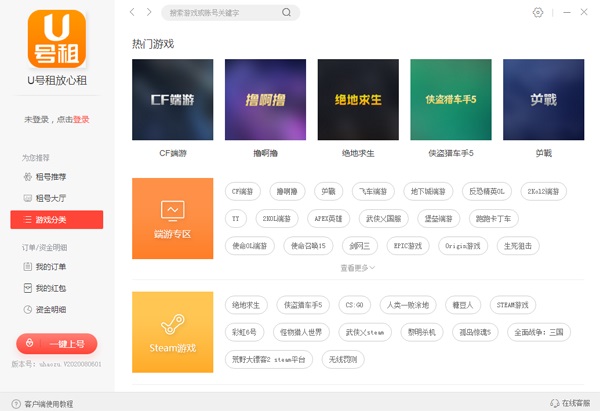Select the 绝地求生 hot game thumbnail

point(358,100)
